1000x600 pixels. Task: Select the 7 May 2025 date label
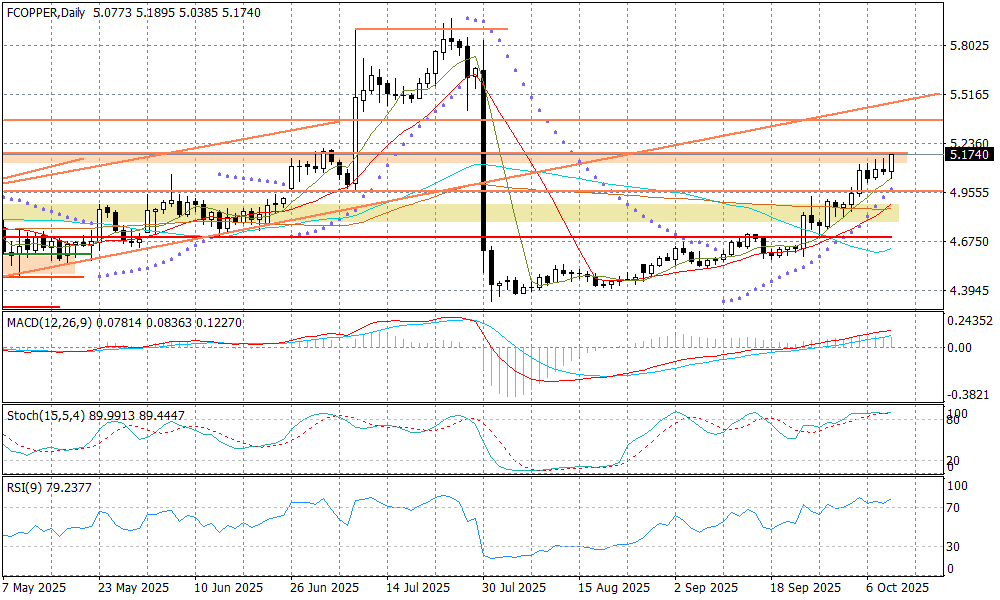[35, 587]
